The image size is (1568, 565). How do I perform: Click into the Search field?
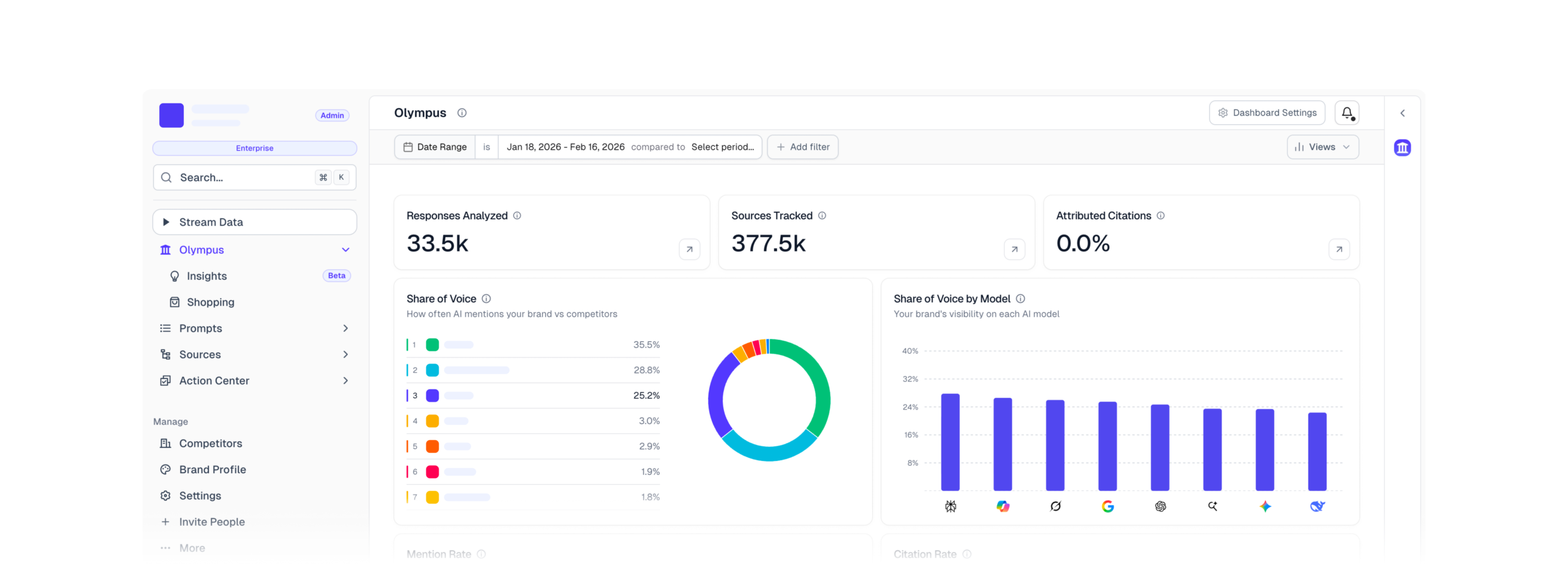tap(255, 178)
